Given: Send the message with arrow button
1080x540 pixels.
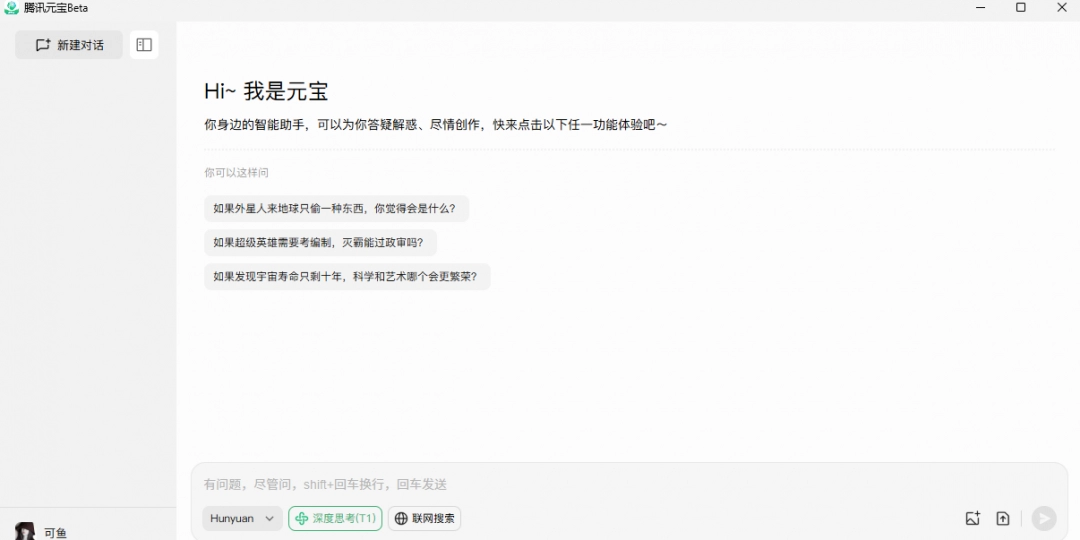Looking at the screenshot, I should (1043, 519).
